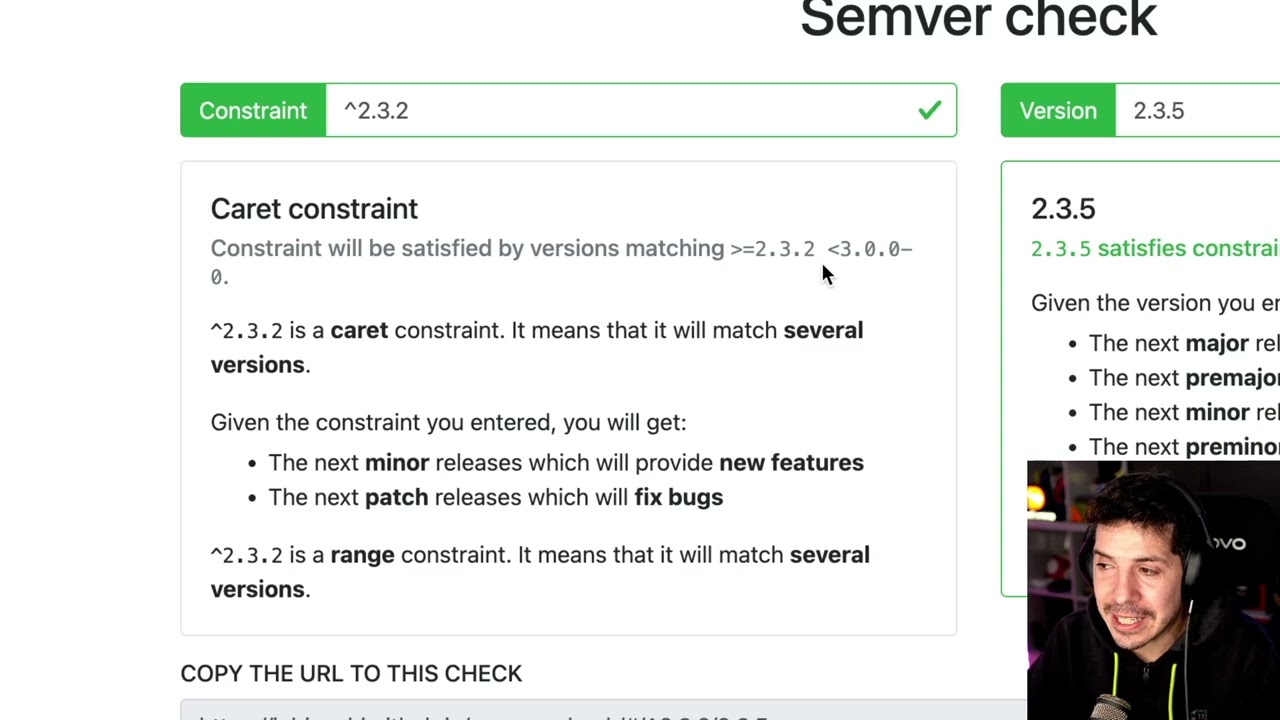Select the check URL box at the bottom
Image resolution: width=1280 pixels, height=720 pixels.
coord(604,711)
